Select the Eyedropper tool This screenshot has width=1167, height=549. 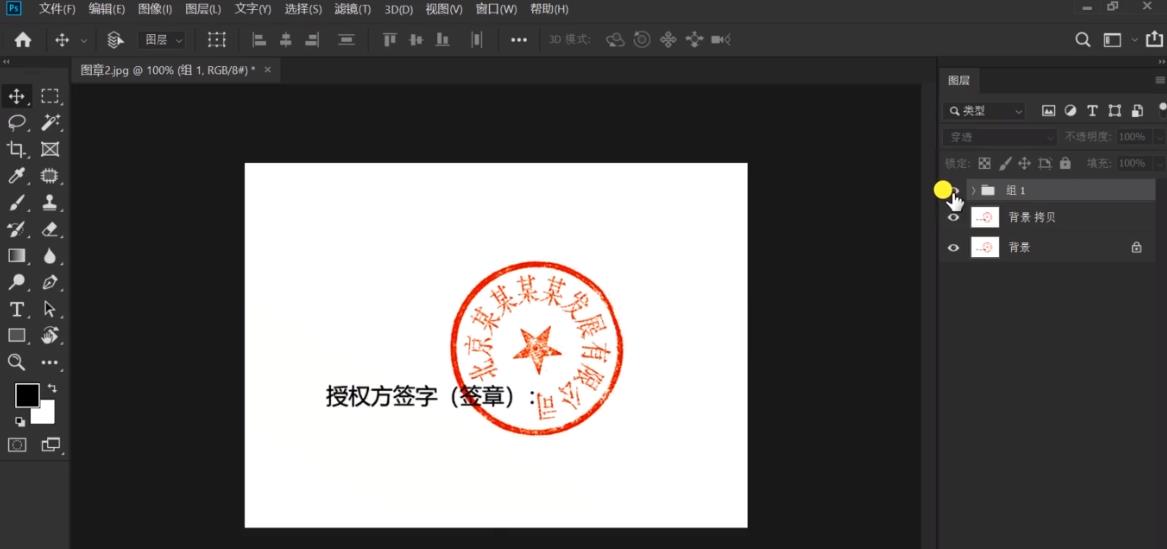17,176
